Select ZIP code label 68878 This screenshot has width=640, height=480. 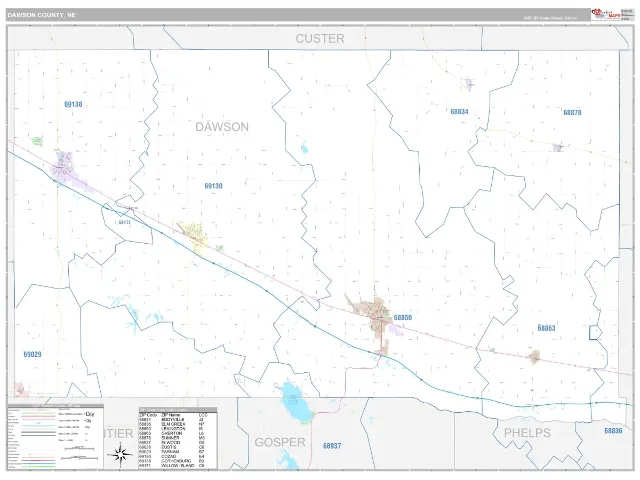coord(572,113)
